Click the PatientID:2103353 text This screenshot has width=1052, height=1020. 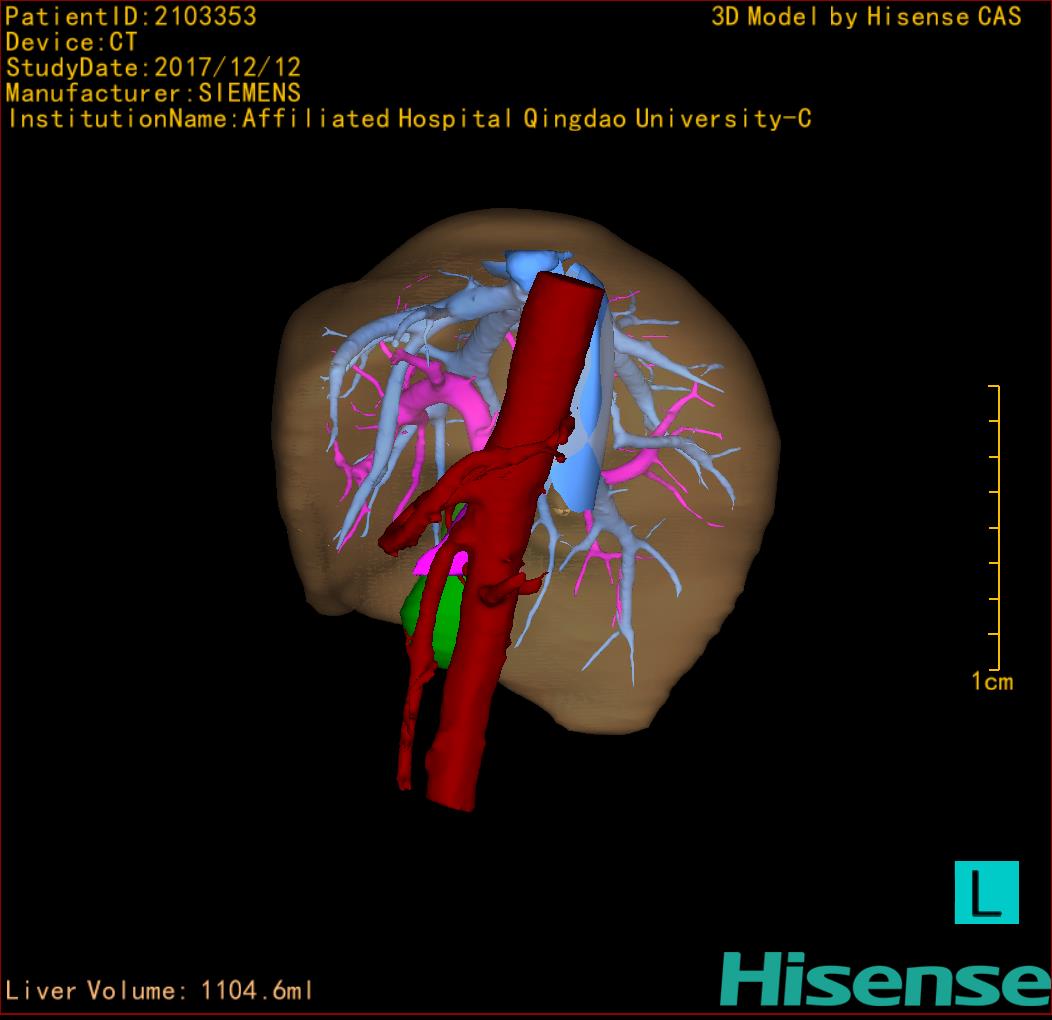131,16
